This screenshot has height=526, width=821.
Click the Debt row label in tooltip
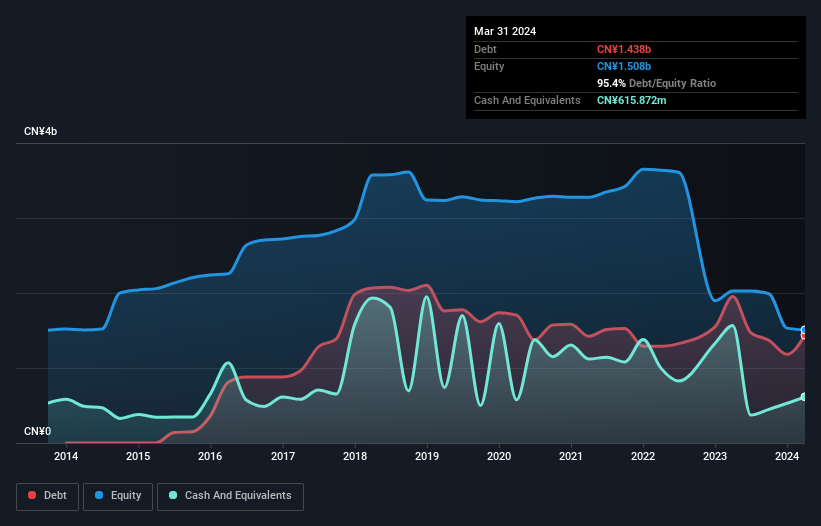tap(485, 49)
